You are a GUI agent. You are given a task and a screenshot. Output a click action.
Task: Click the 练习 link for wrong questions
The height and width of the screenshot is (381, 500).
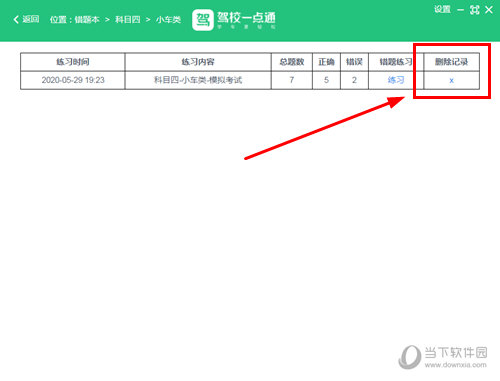pos(396,80)
